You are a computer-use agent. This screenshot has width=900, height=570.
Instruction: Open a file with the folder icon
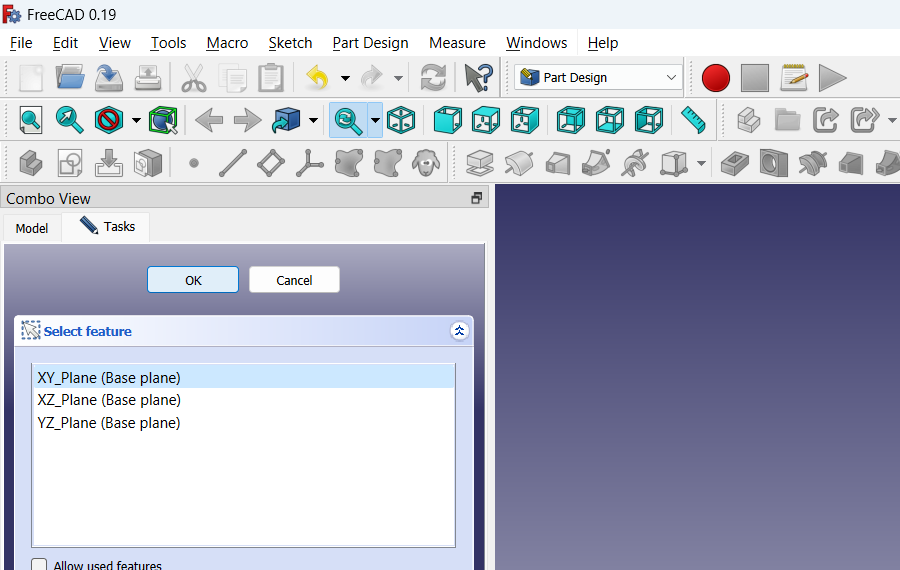(70, 77)
